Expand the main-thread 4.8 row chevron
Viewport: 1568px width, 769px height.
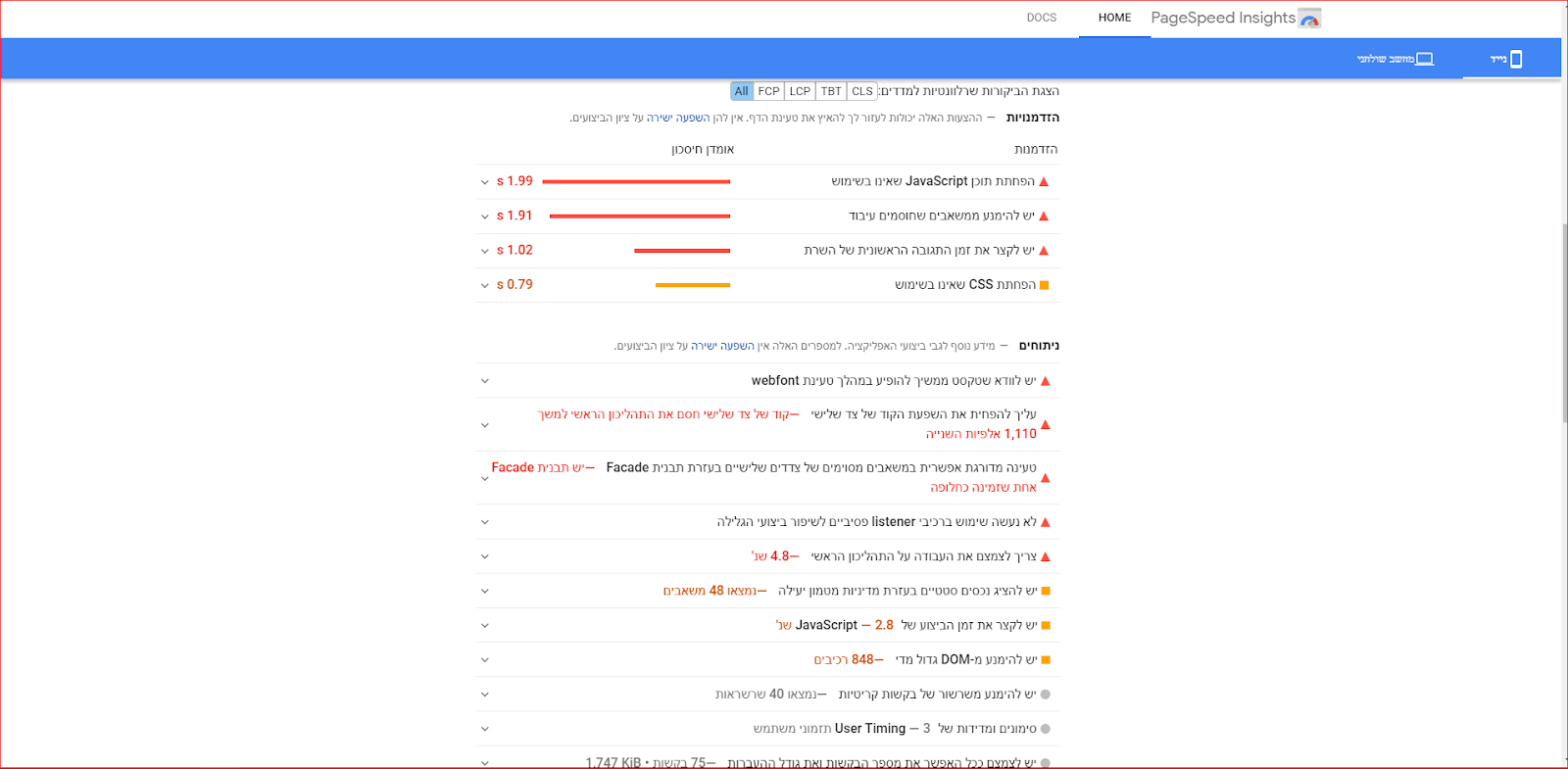click(x=484, y=556)
